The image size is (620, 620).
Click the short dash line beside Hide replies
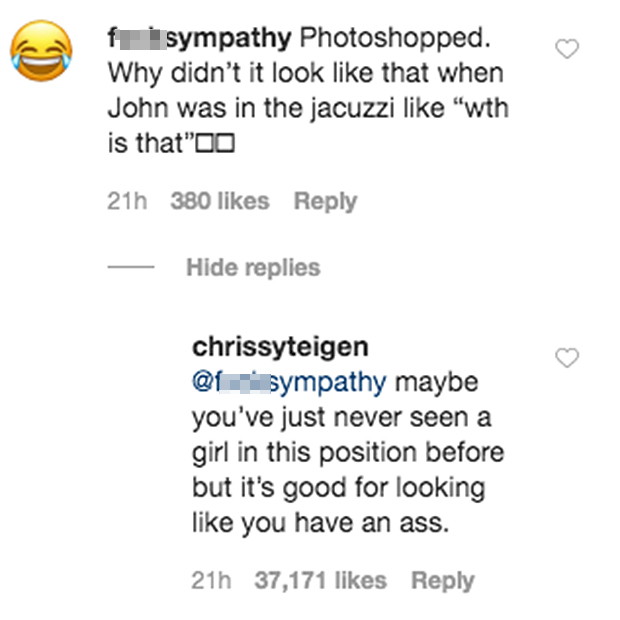(130, 268)
